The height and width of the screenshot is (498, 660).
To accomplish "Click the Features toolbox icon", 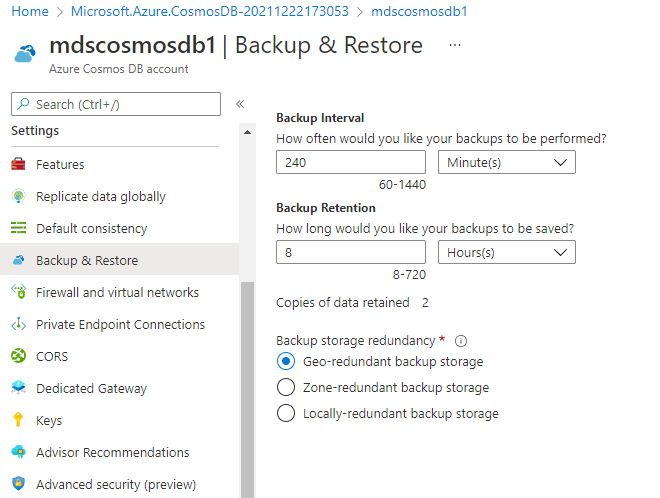I will [18, 164].
